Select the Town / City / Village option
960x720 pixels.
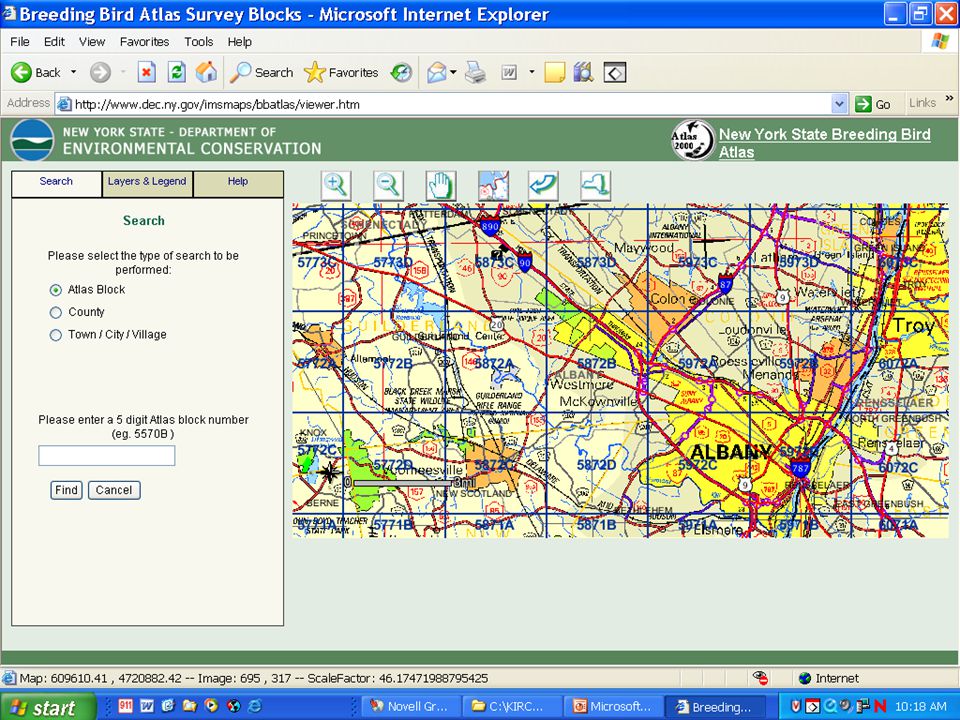(x=56, y=335)
